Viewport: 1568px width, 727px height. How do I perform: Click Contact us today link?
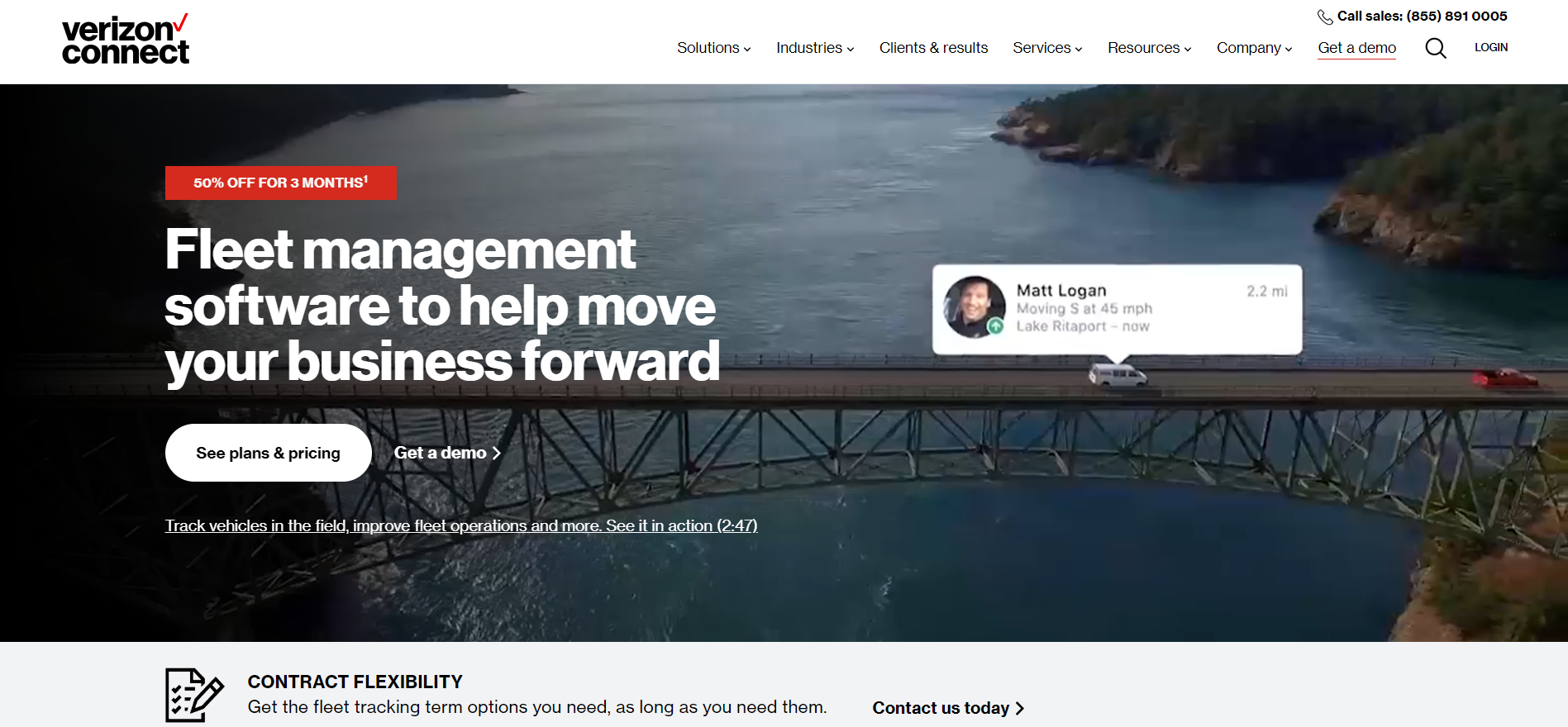pyautogui.click(x=948, y=708)
